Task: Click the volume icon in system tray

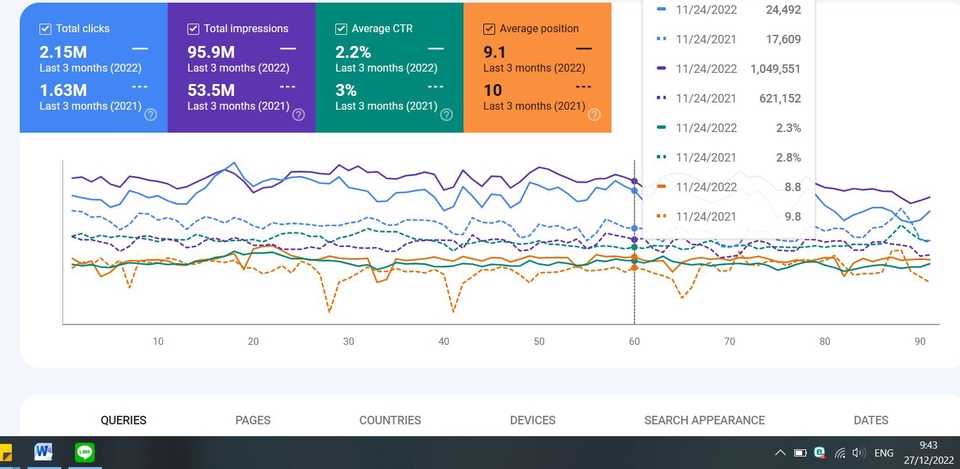Action: [x=857, y=453]
